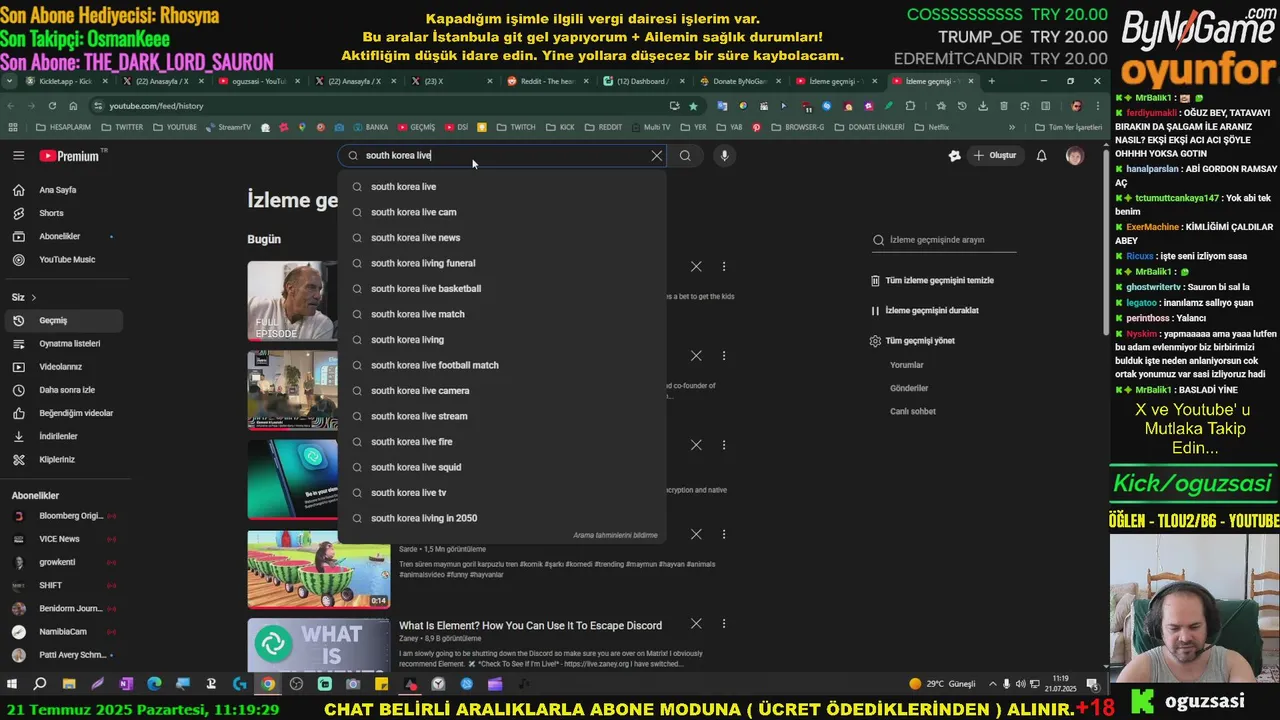Switch to the Donate ByNoGame browser tab
1280x720 pixels.
[740, 81]
